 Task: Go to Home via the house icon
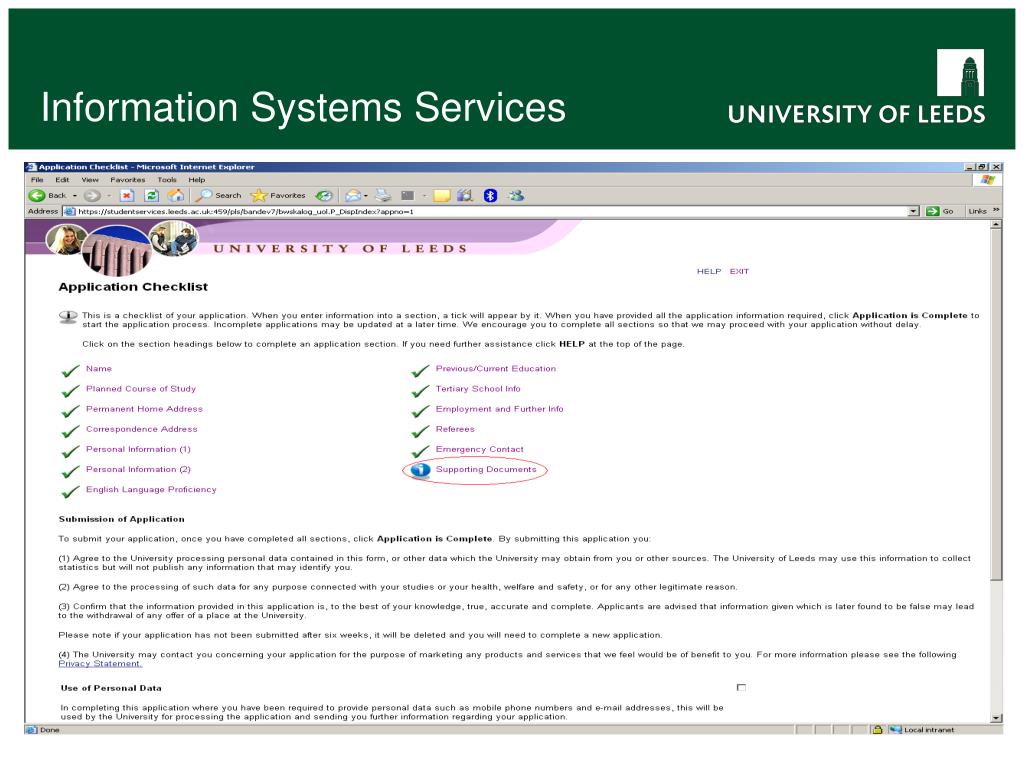point(176,195)
